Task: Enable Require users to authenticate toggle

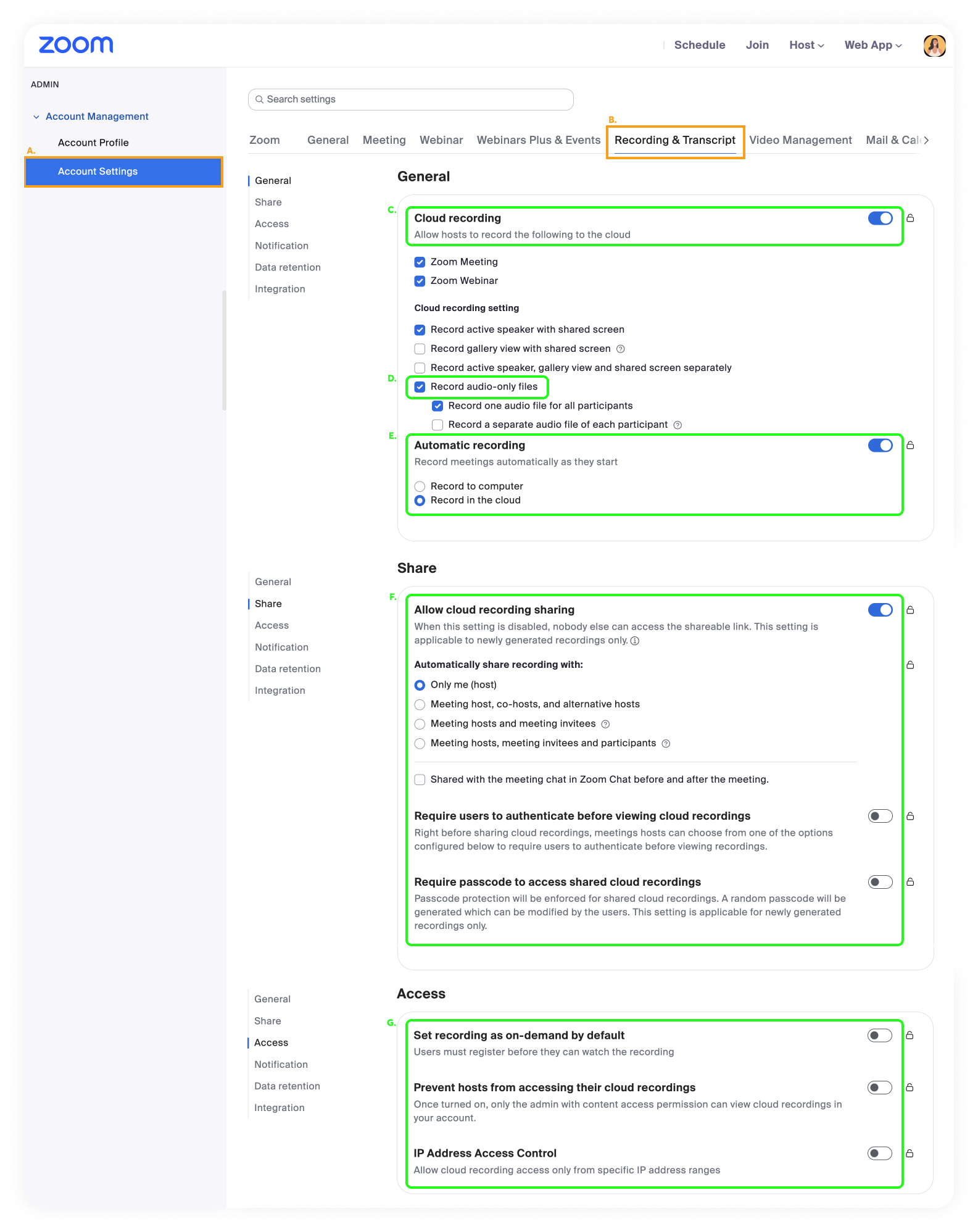Action: [x=880, y=816]
